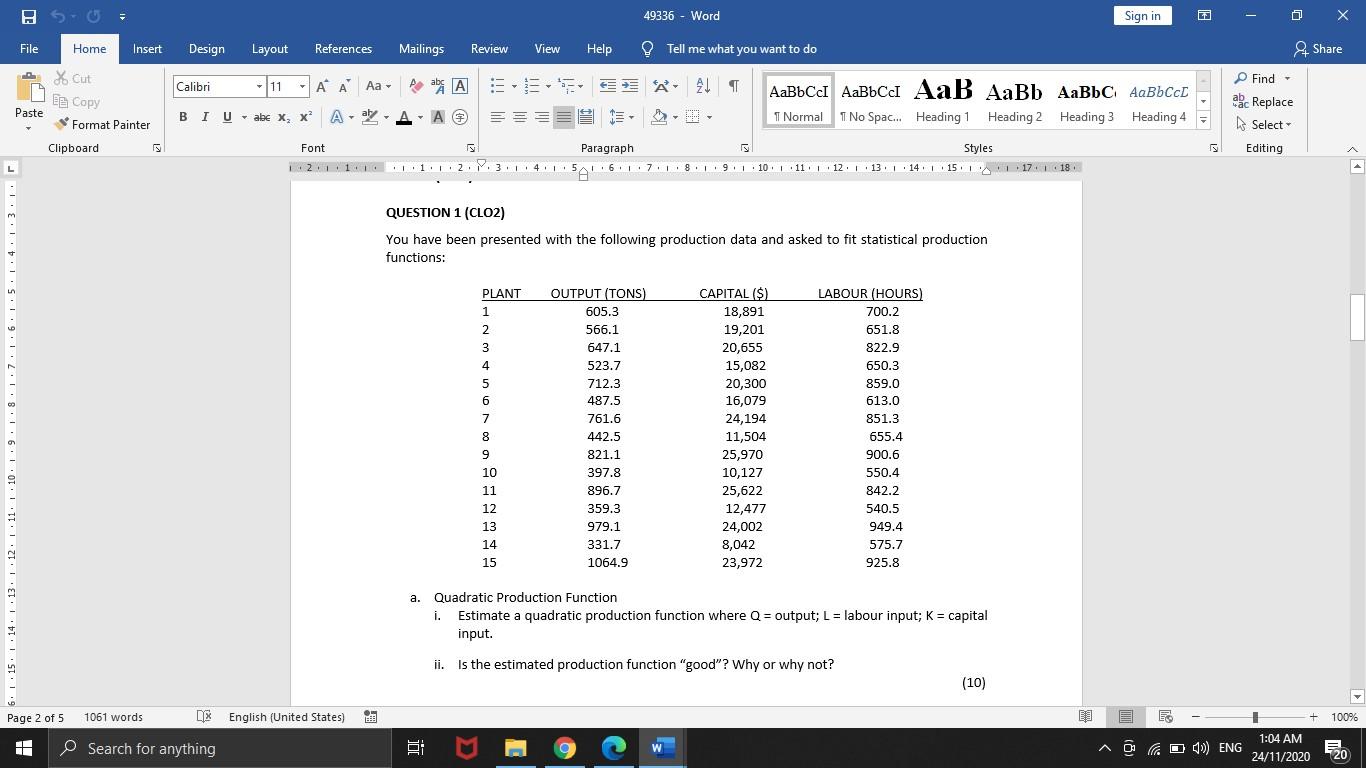Toggle the Show/Hide paragraph marks
The width and height of the screenshot is (1366, 768).
coord(733,87)
